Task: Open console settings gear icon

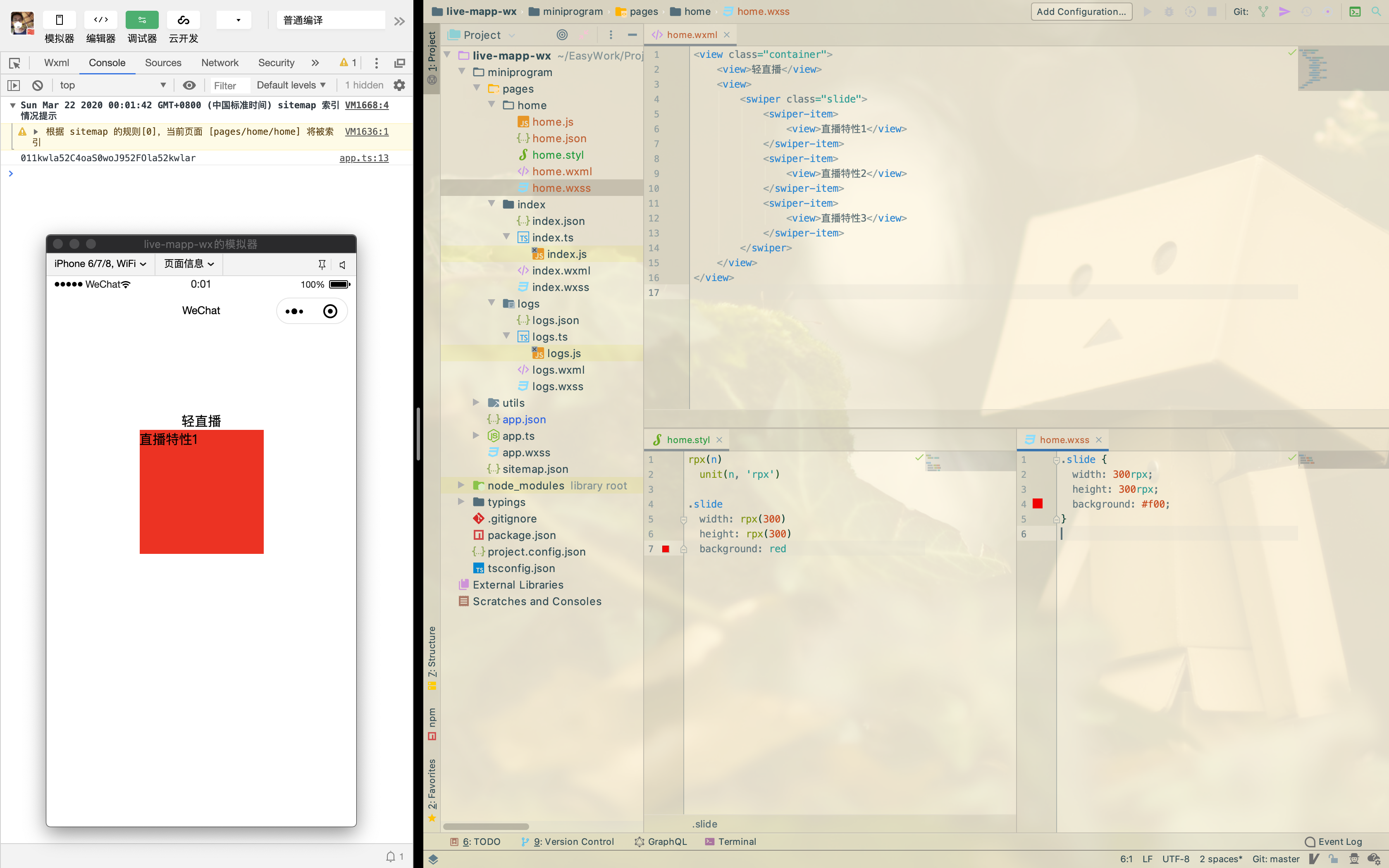Action: pyautogui.click(x=399, y=86)
